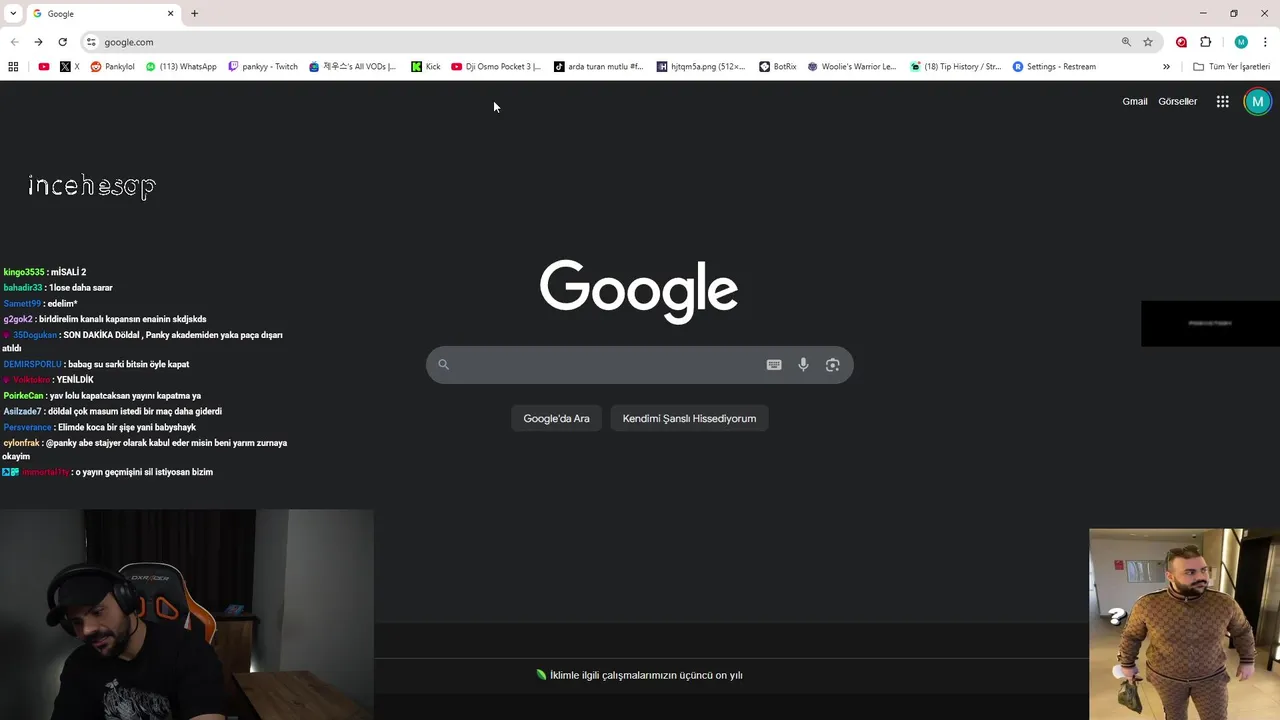Focus the Google search box

pyautogui.click(x=640, y=365)
